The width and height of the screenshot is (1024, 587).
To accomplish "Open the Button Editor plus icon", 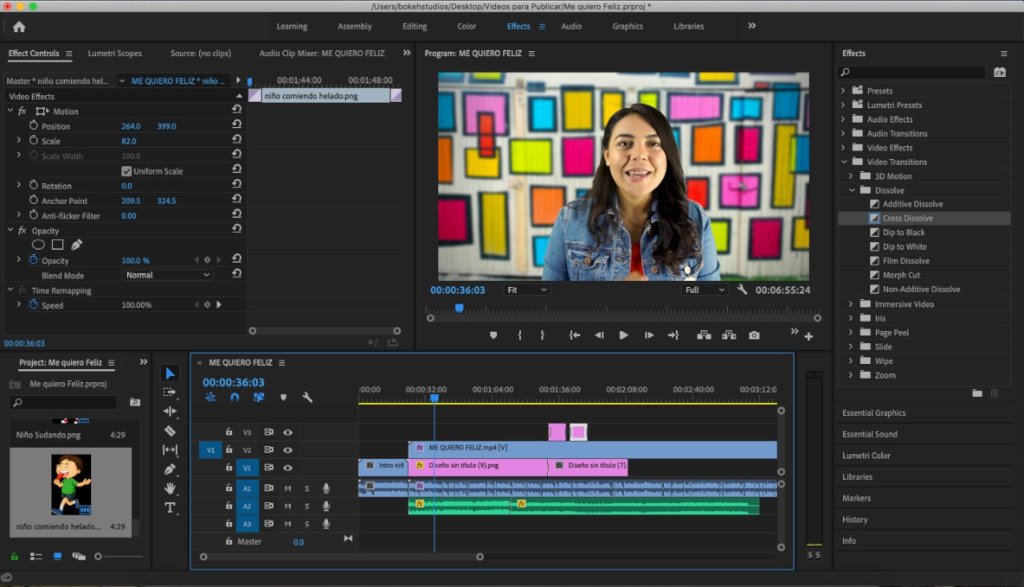I will coord(808,336).
